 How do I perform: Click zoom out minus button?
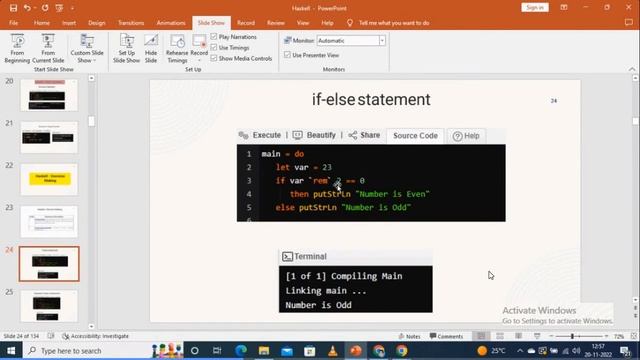(551, 336)
